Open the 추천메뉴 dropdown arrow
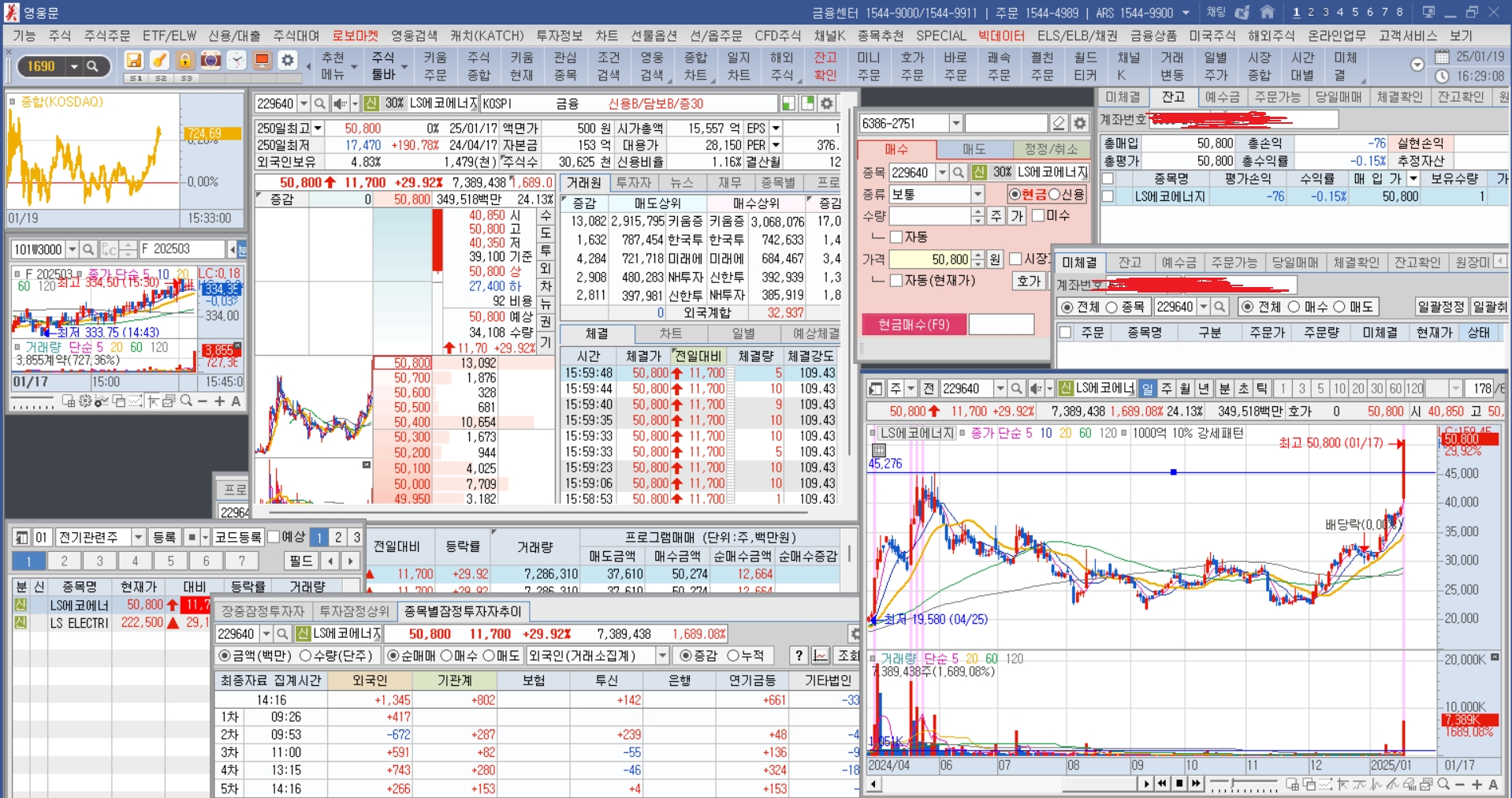 (x=354, y=67)
